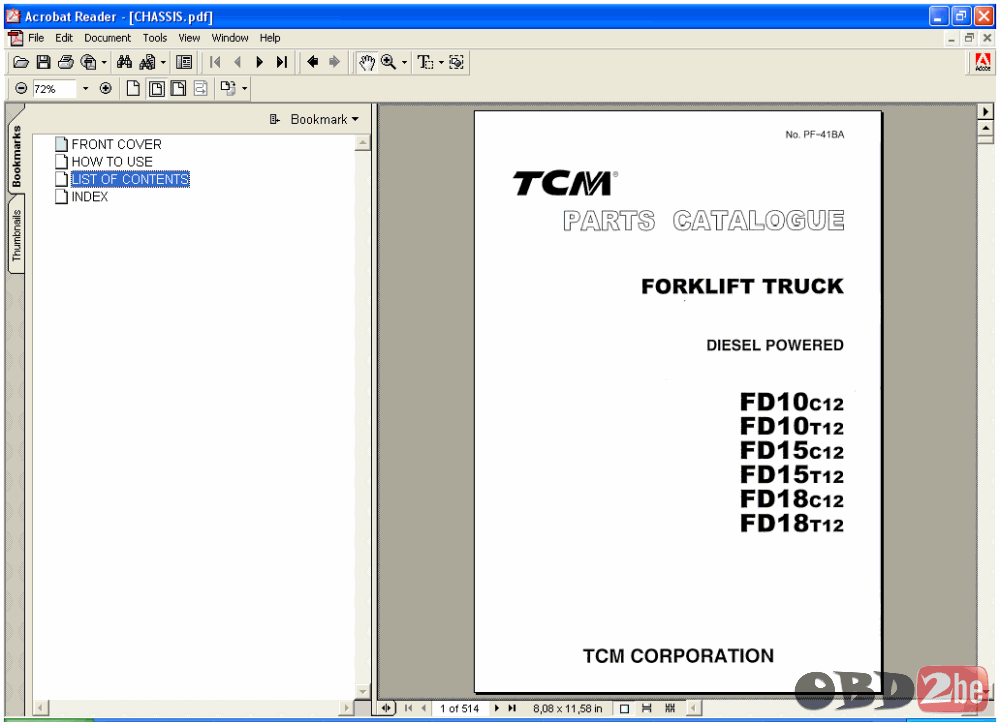Expand the Search binoculars dropdown arrow
Image resolution: width=1000 pixels, height=722 pixels.
coord(163,62)
